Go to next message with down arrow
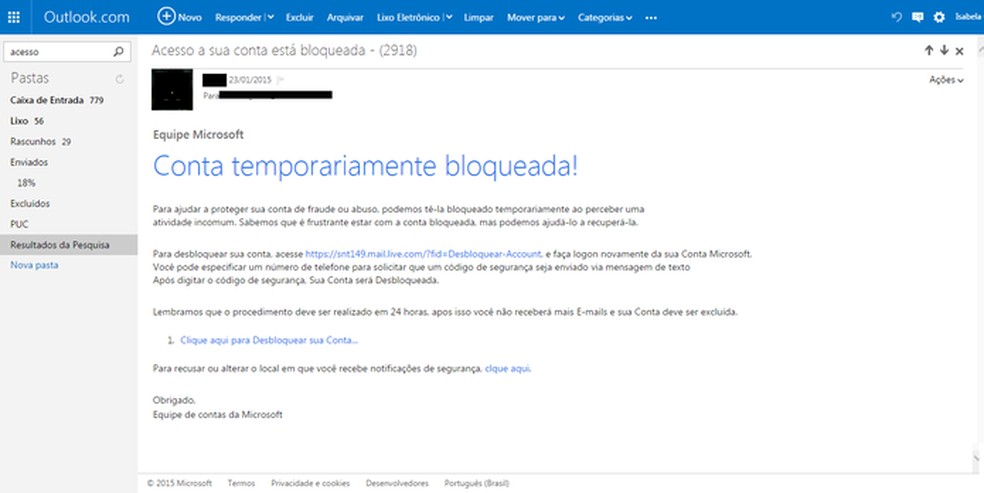The height and width of the screenshot is (493, 984). (944, 51)
